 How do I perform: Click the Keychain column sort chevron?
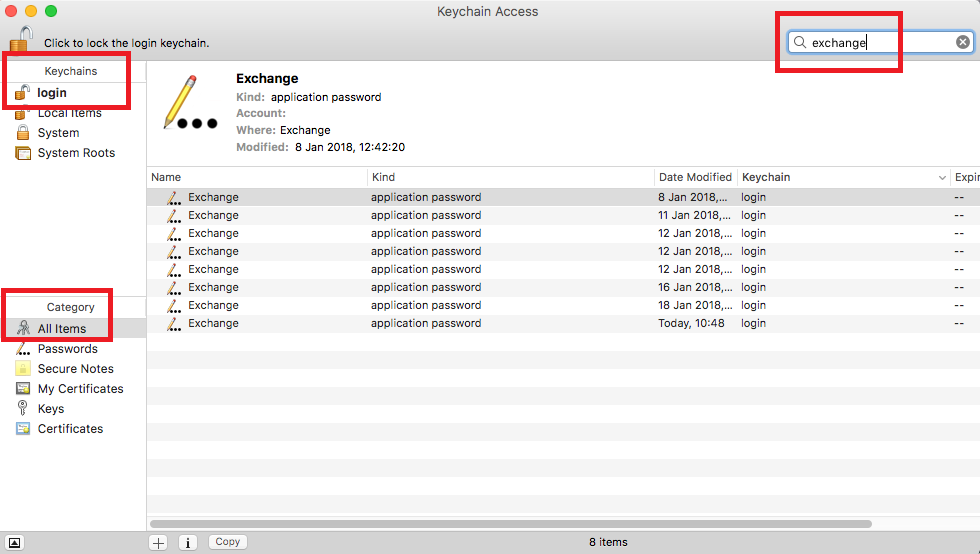coord(942,178)
